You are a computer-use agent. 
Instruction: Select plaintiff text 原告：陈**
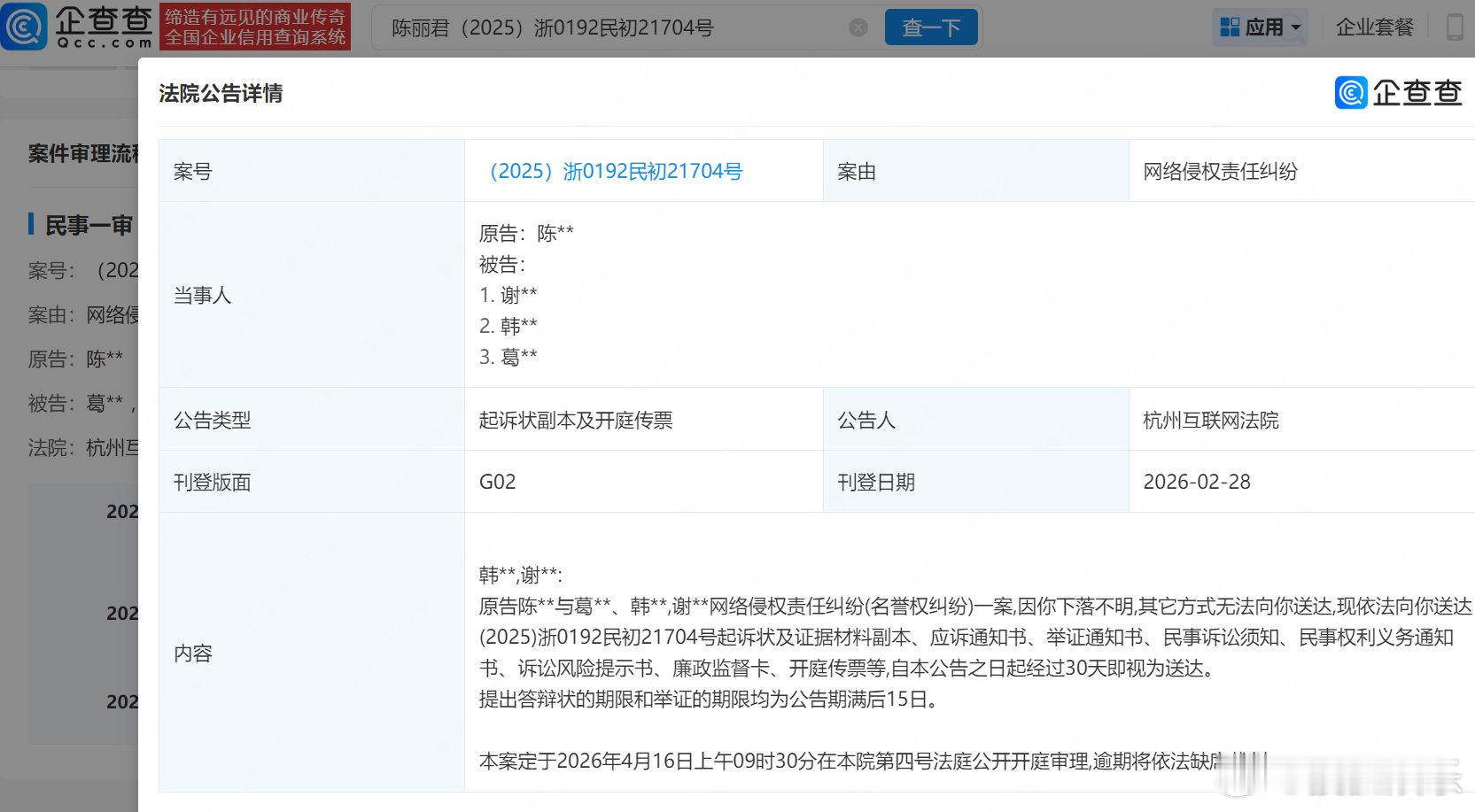[526, 233]
